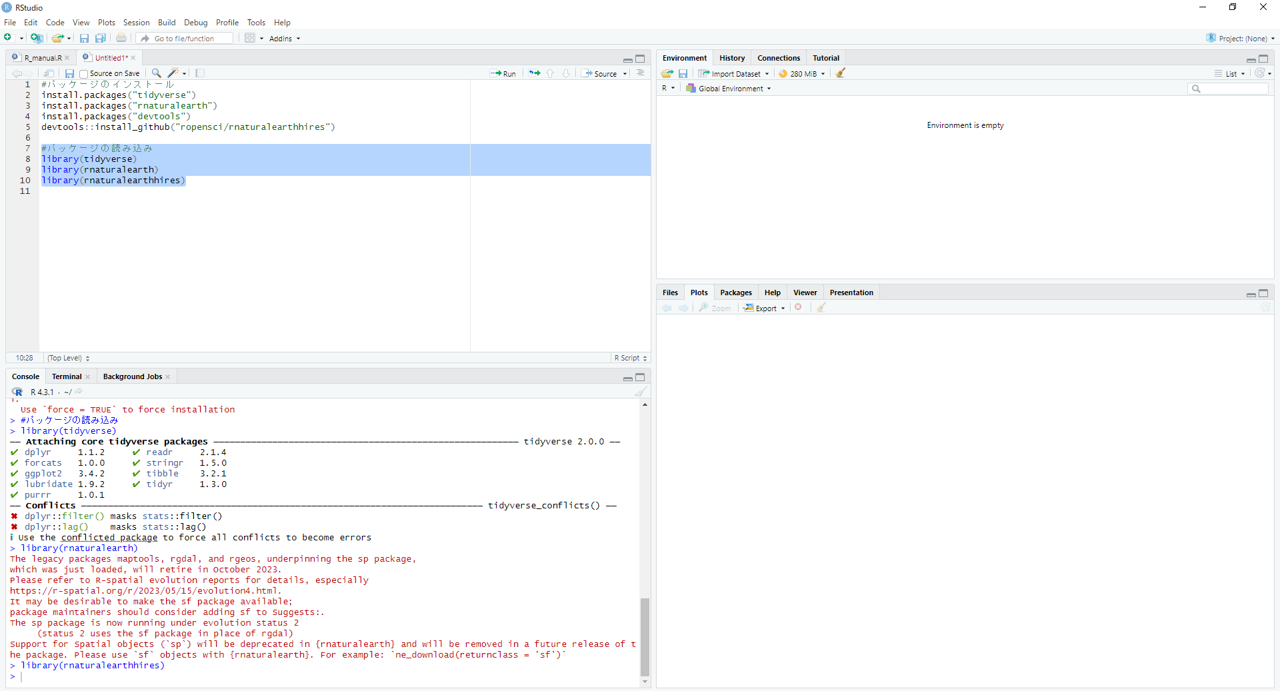Switch to the Terminal tab

pos(66,377)
